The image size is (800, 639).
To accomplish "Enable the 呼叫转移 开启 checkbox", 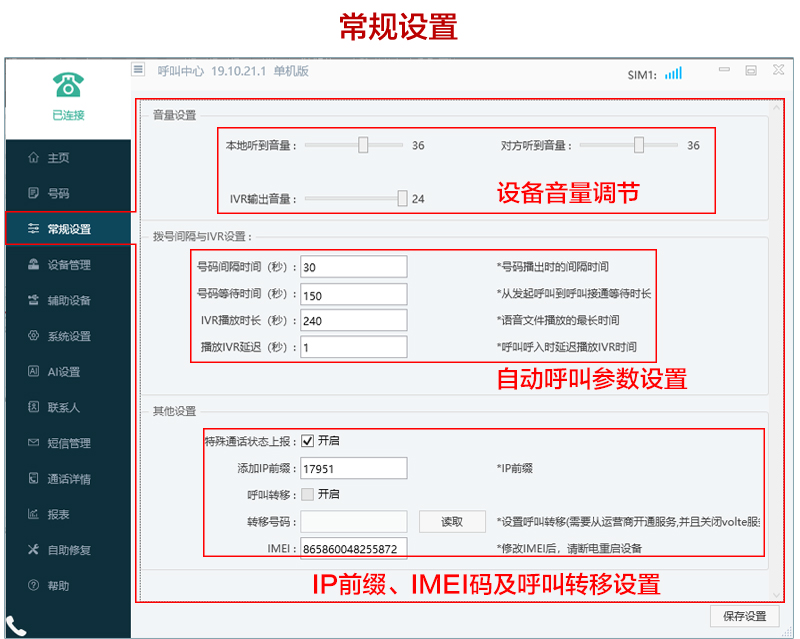I will (x=308, y=494).
